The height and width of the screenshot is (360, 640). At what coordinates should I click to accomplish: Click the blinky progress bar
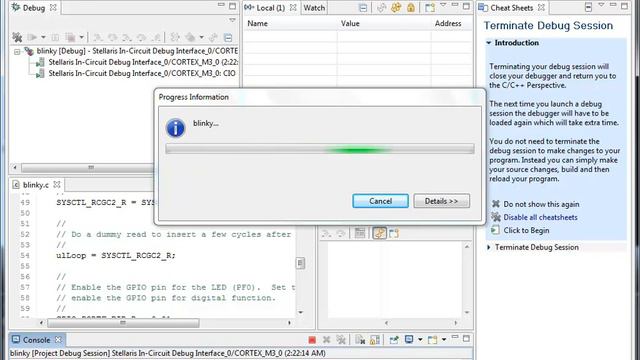320,149
